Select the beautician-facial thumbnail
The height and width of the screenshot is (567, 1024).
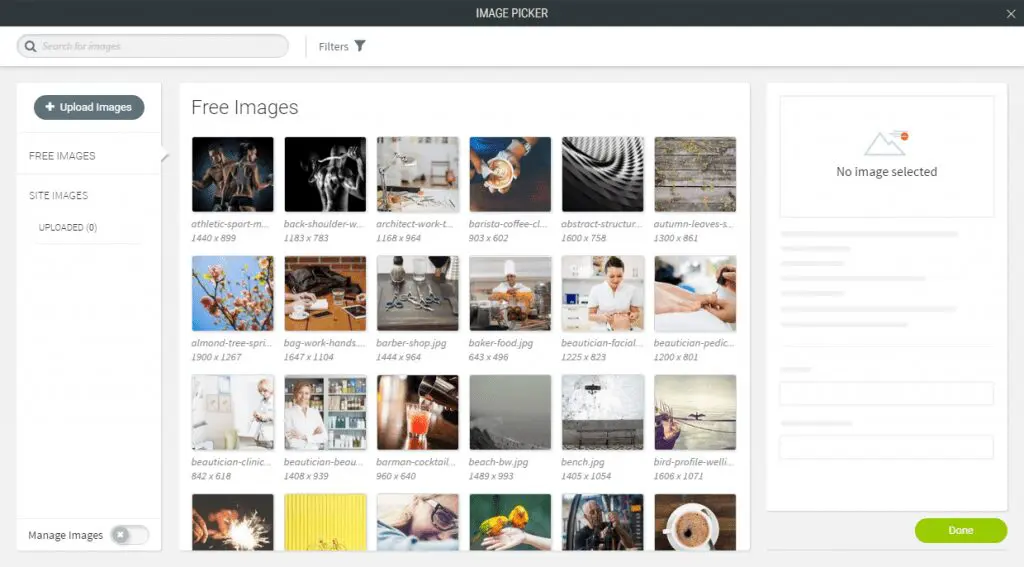603,293
